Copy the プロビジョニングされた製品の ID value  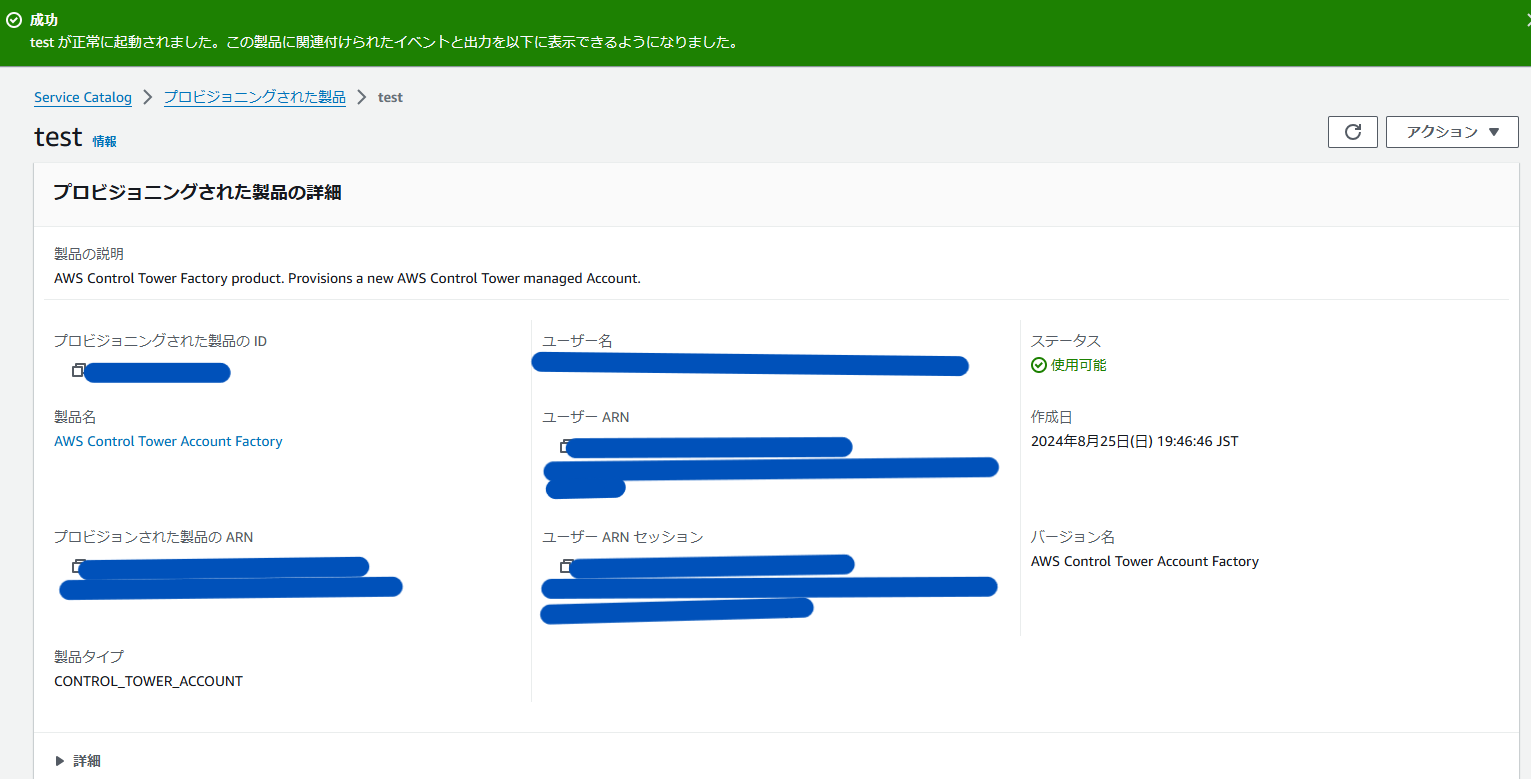pos(78,371)
